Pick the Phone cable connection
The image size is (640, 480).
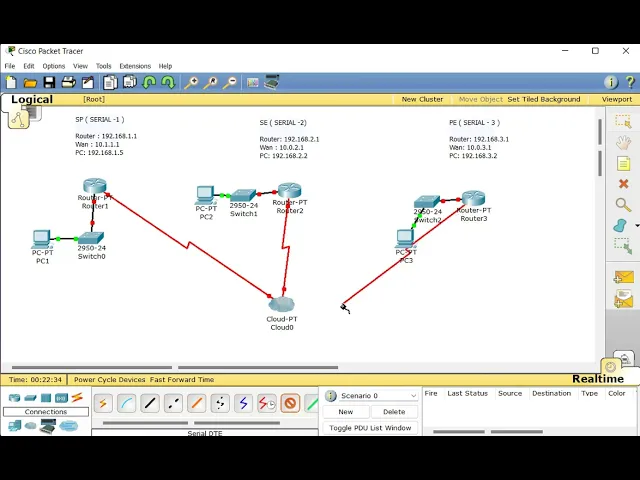coord(220,403)
